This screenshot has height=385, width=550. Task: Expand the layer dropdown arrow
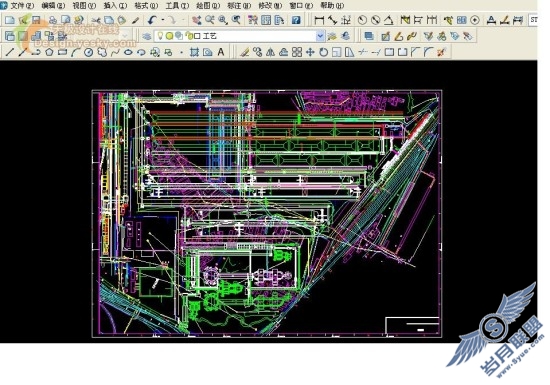(x=320, y=36)
